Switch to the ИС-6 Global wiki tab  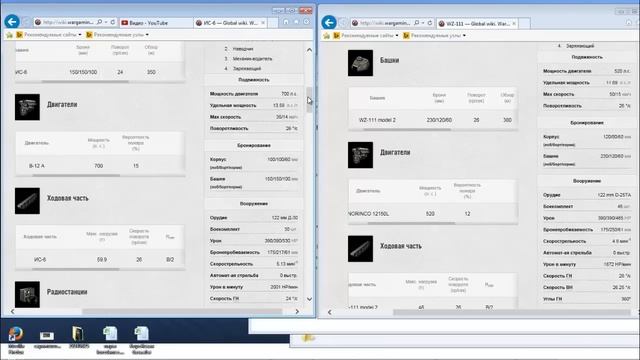coord(230,23)
